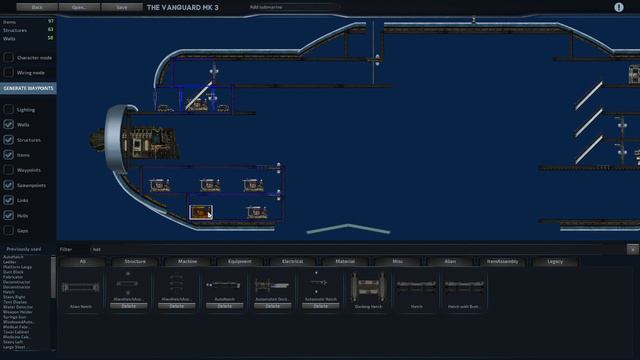The image size is (640, 360).
Task: Select the Docking Hatch item thumbnail
Action: [368, 287]
